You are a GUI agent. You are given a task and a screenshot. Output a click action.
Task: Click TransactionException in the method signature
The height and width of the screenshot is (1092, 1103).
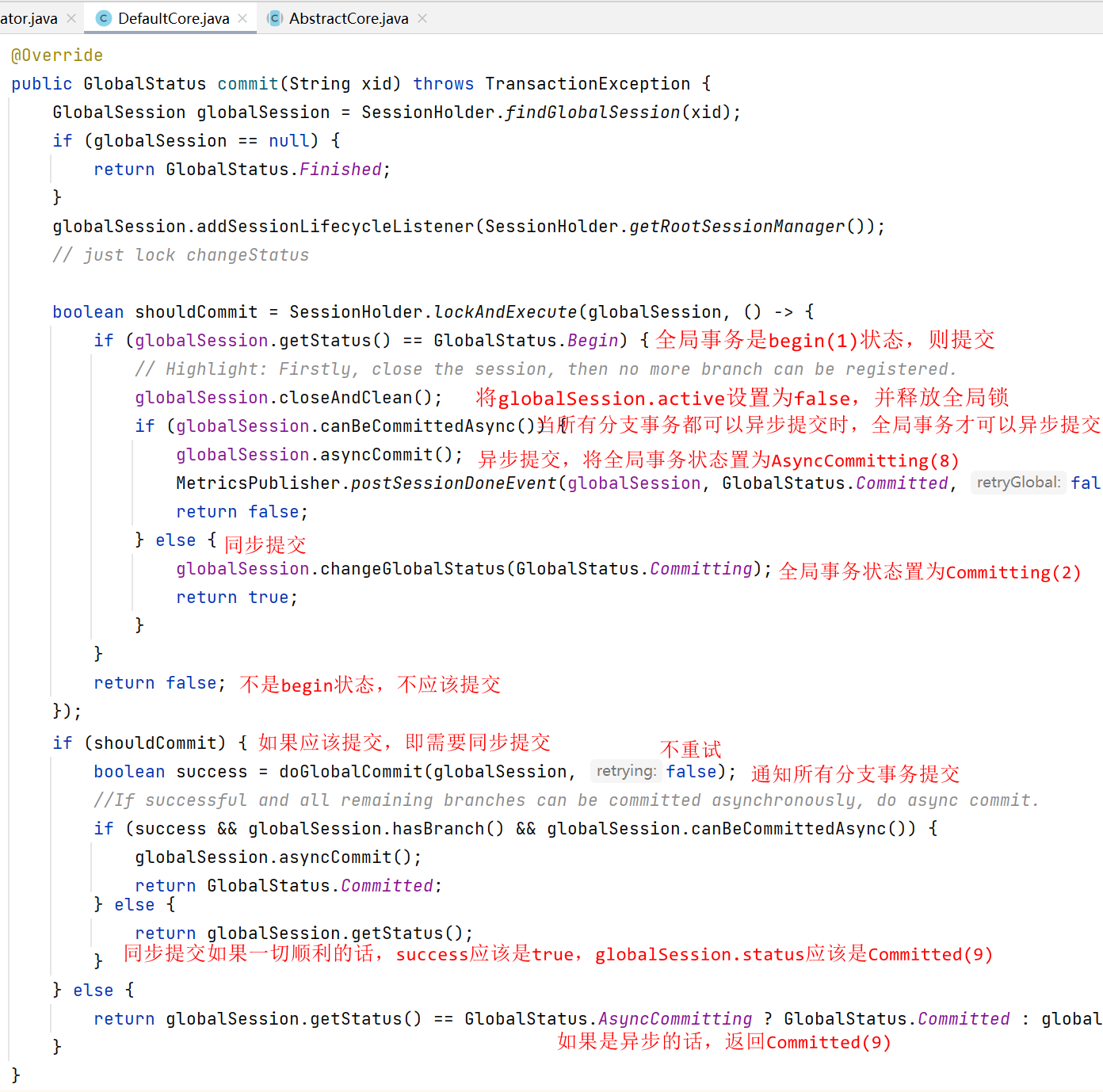pos(587,84)
